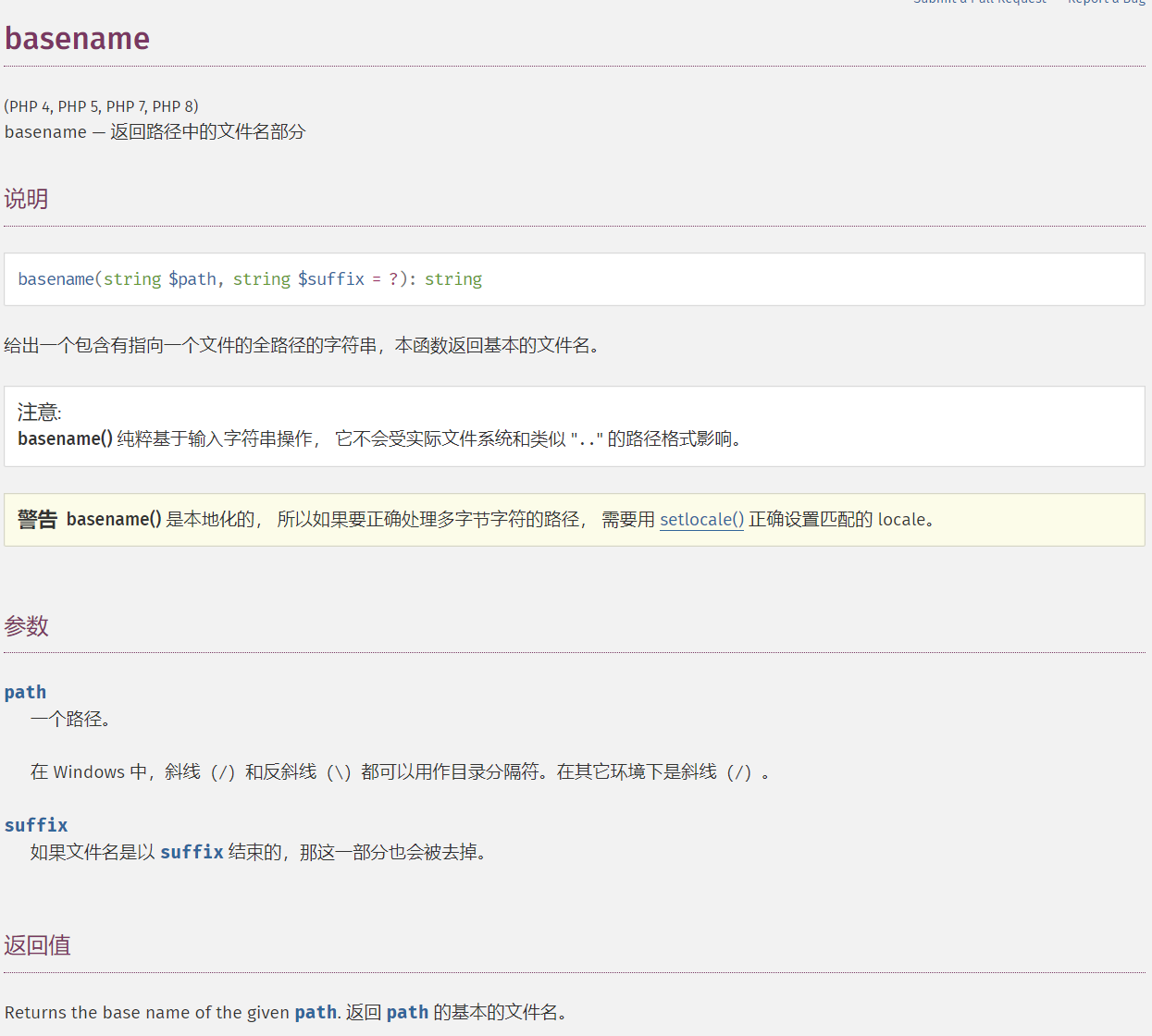Image resolution: width=1152 pixels, height=1036 pixels.
Task: Click the first path keyword in return value text
Action: point(316,1013)
